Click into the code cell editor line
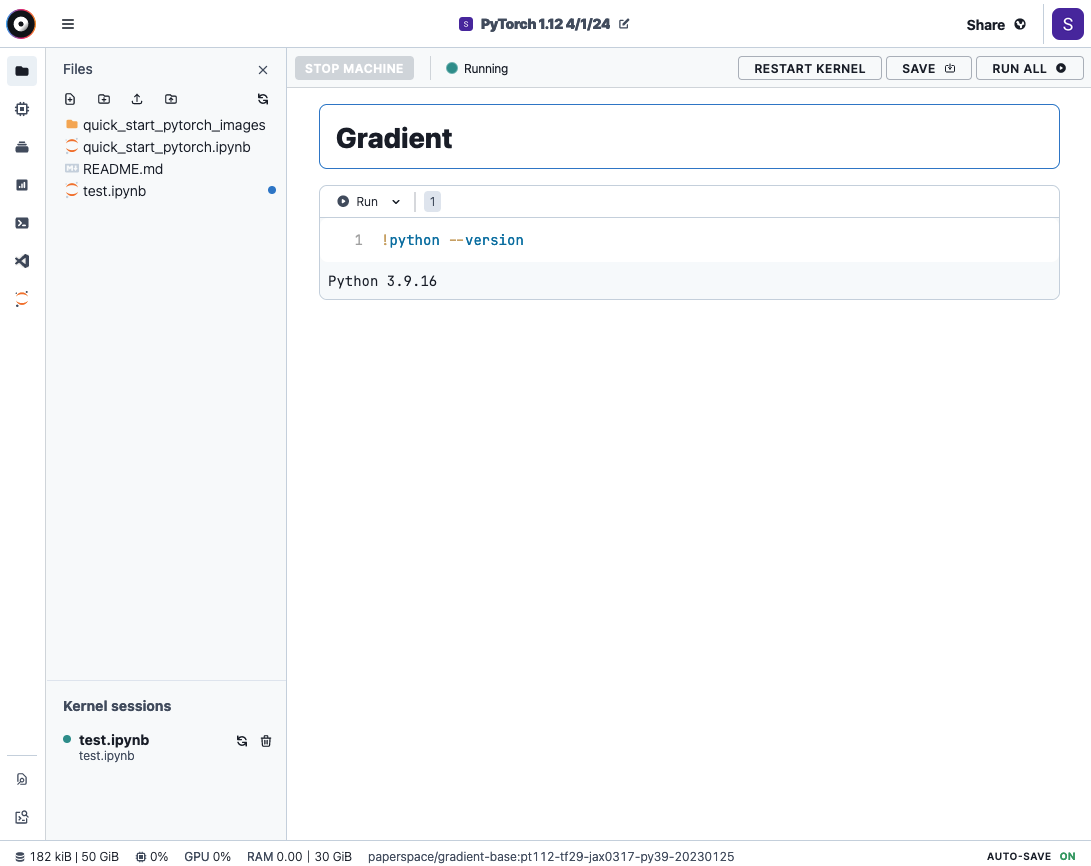 (x=700, y=240)
